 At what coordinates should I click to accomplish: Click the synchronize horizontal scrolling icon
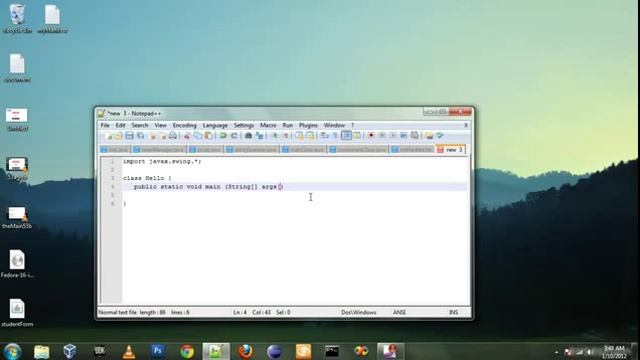[x=310, y=136]
